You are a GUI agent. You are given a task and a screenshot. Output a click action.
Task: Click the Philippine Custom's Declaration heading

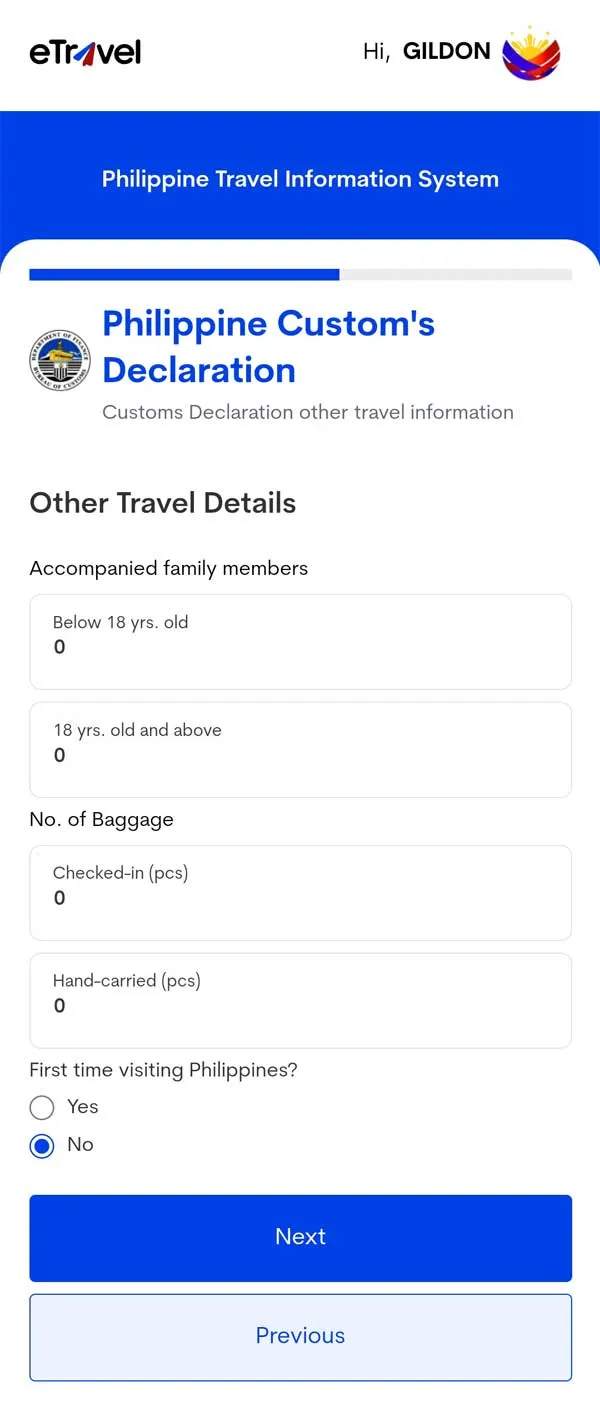pos(268,346)
